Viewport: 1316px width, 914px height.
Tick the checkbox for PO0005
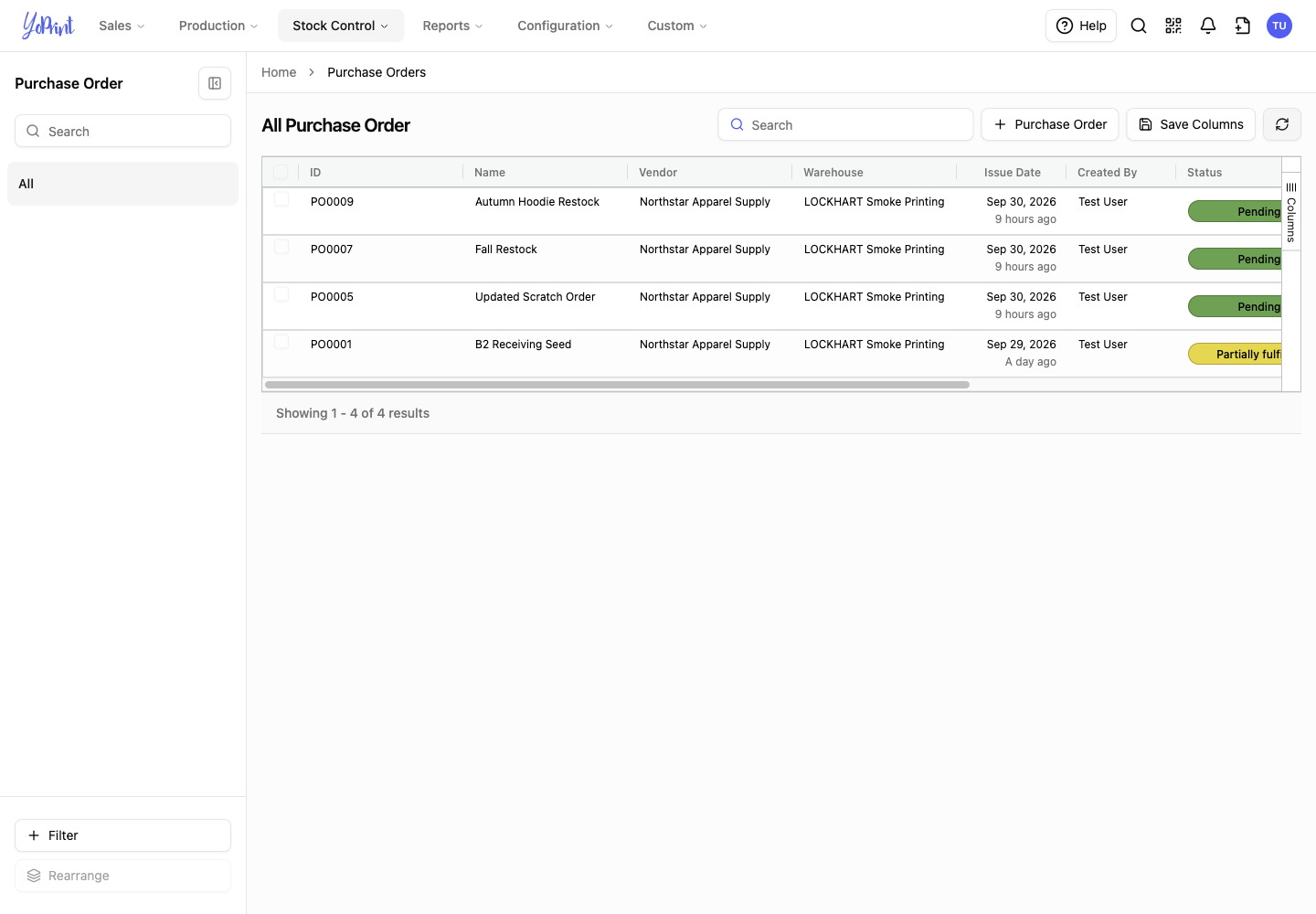click(281, 294)
